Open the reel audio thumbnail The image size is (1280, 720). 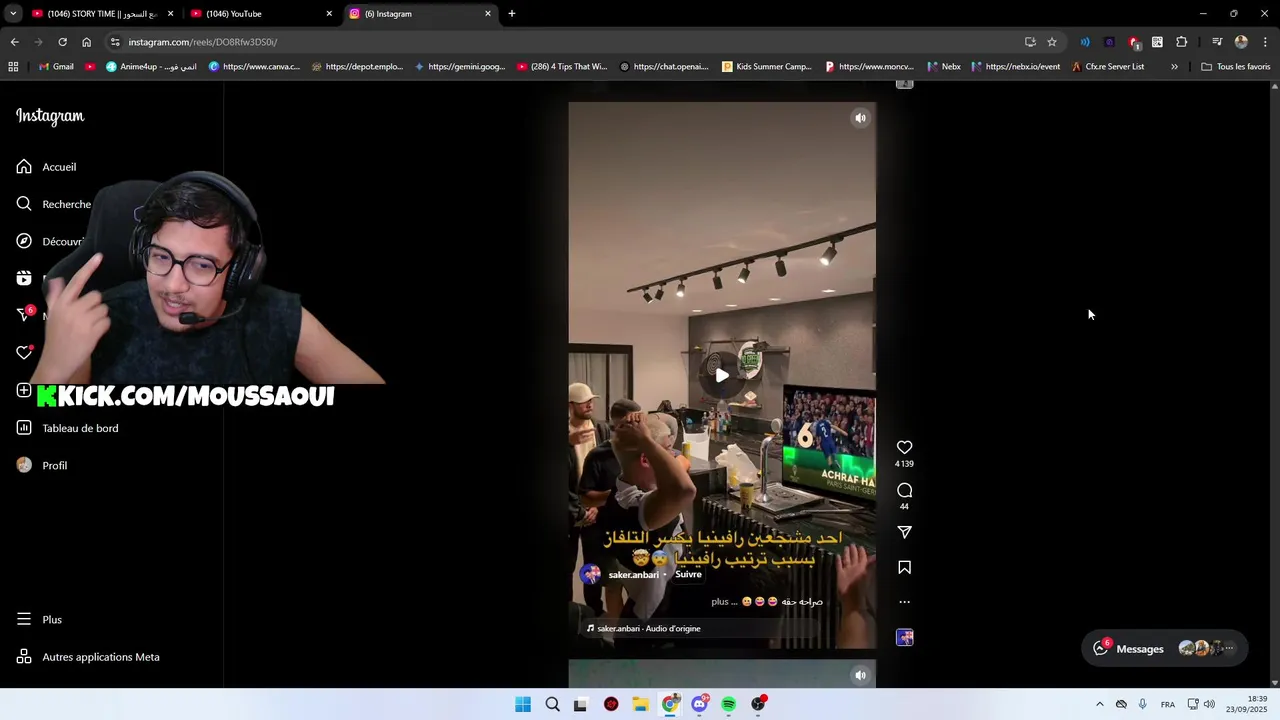[904, 637]
